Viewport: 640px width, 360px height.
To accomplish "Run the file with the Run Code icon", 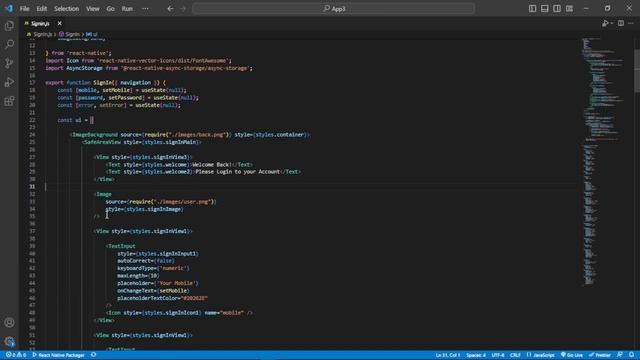I will point(605,23).
